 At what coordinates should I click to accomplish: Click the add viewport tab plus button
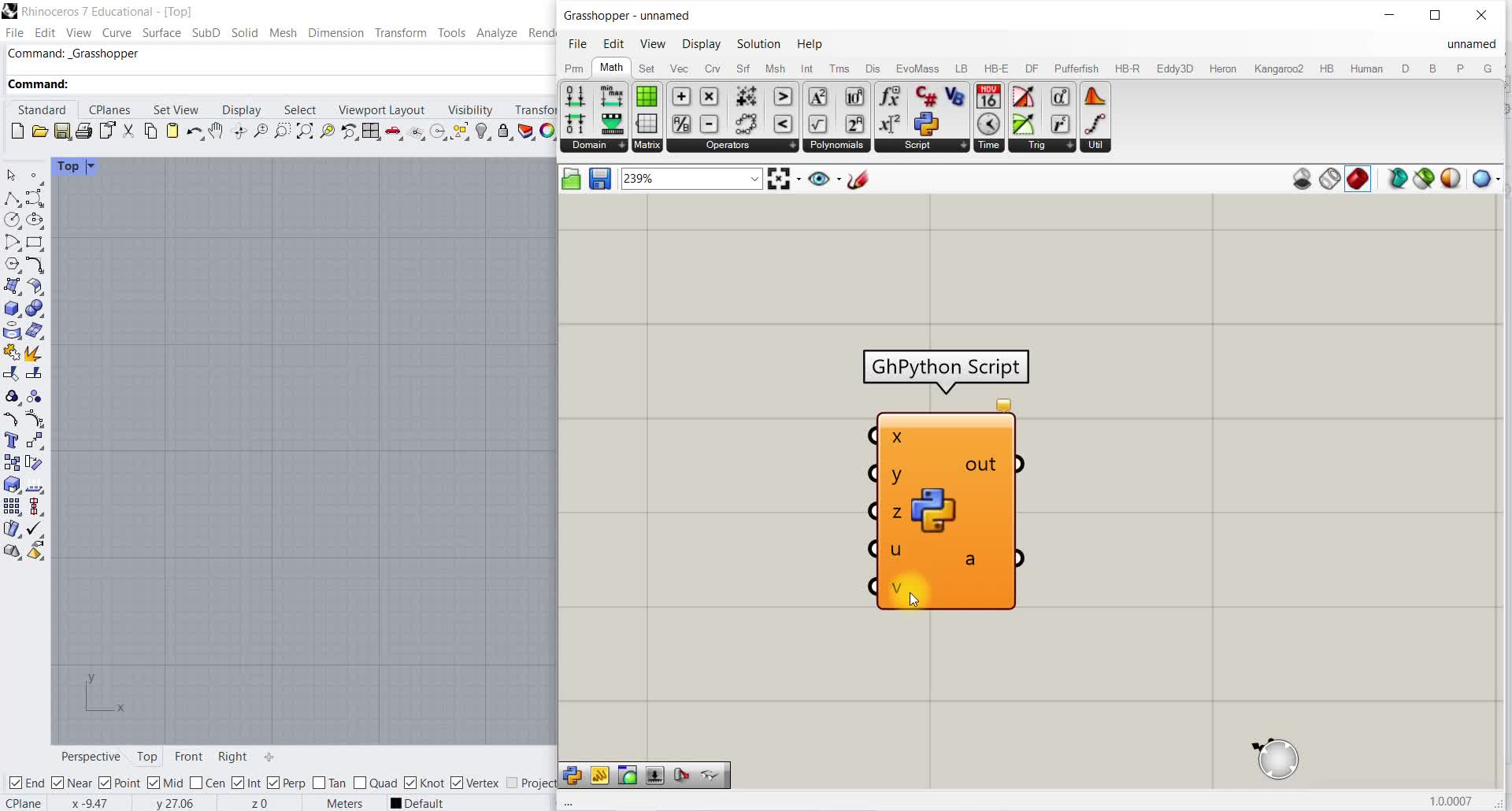tap(269, 757)
